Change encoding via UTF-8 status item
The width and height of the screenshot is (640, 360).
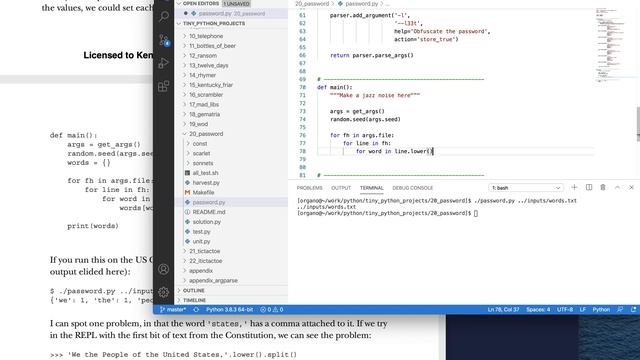point(565,310)
